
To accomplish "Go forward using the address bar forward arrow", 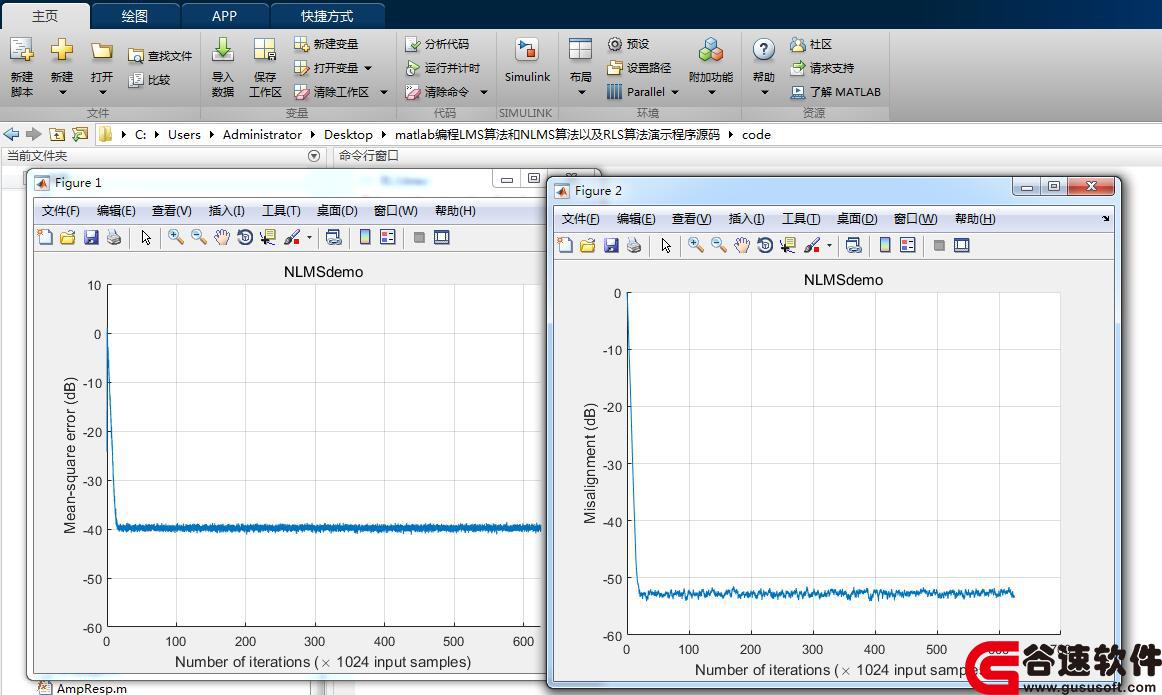I will pyautogui.click(x=33, y=134).
